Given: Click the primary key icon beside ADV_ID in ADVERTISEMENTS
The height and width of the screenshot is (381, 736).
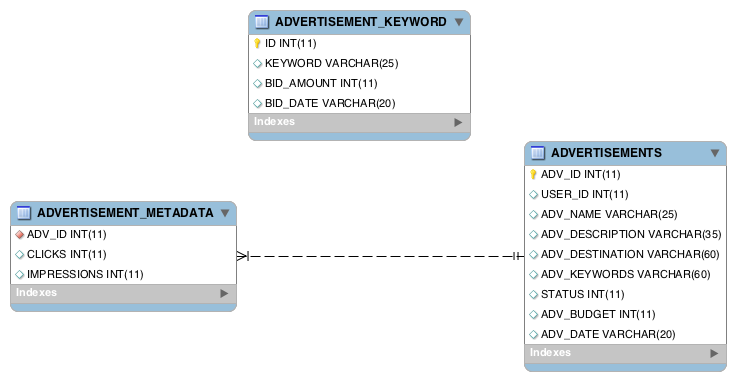Looking at the screenshot, I should (533, 174).
